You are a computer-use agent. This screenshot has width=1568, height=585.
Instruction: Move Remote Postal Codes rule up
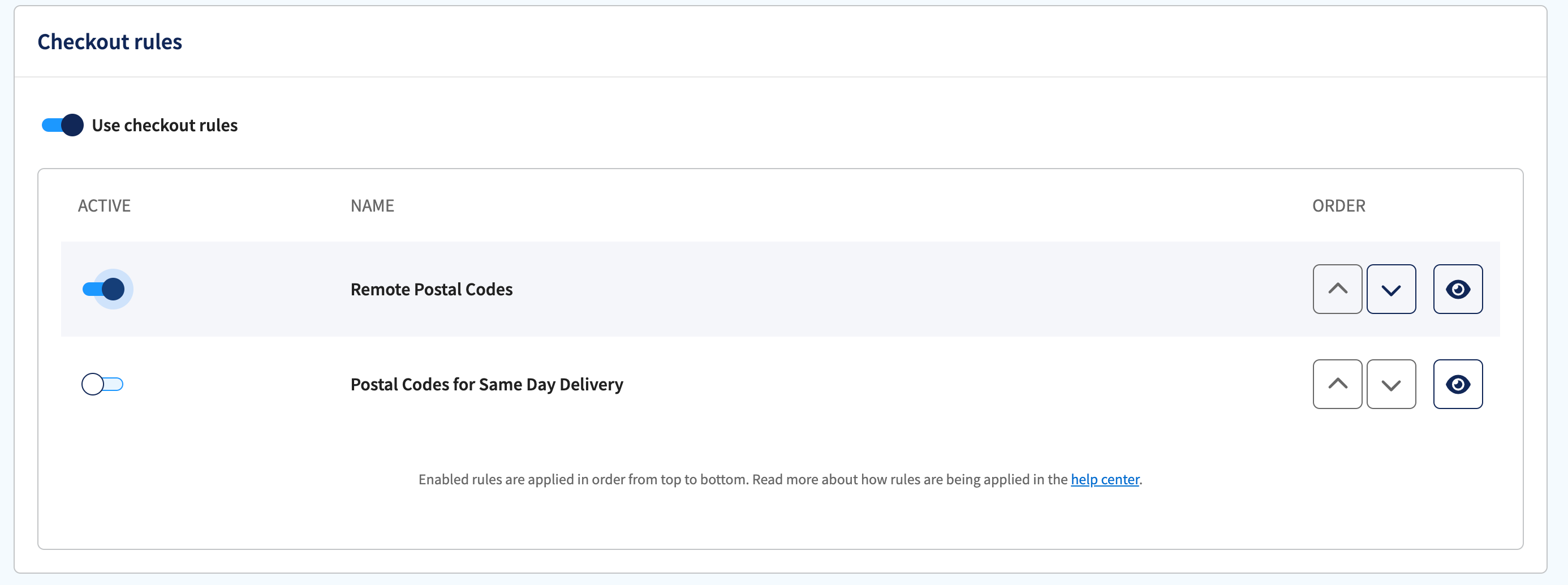pos(1337,289)
